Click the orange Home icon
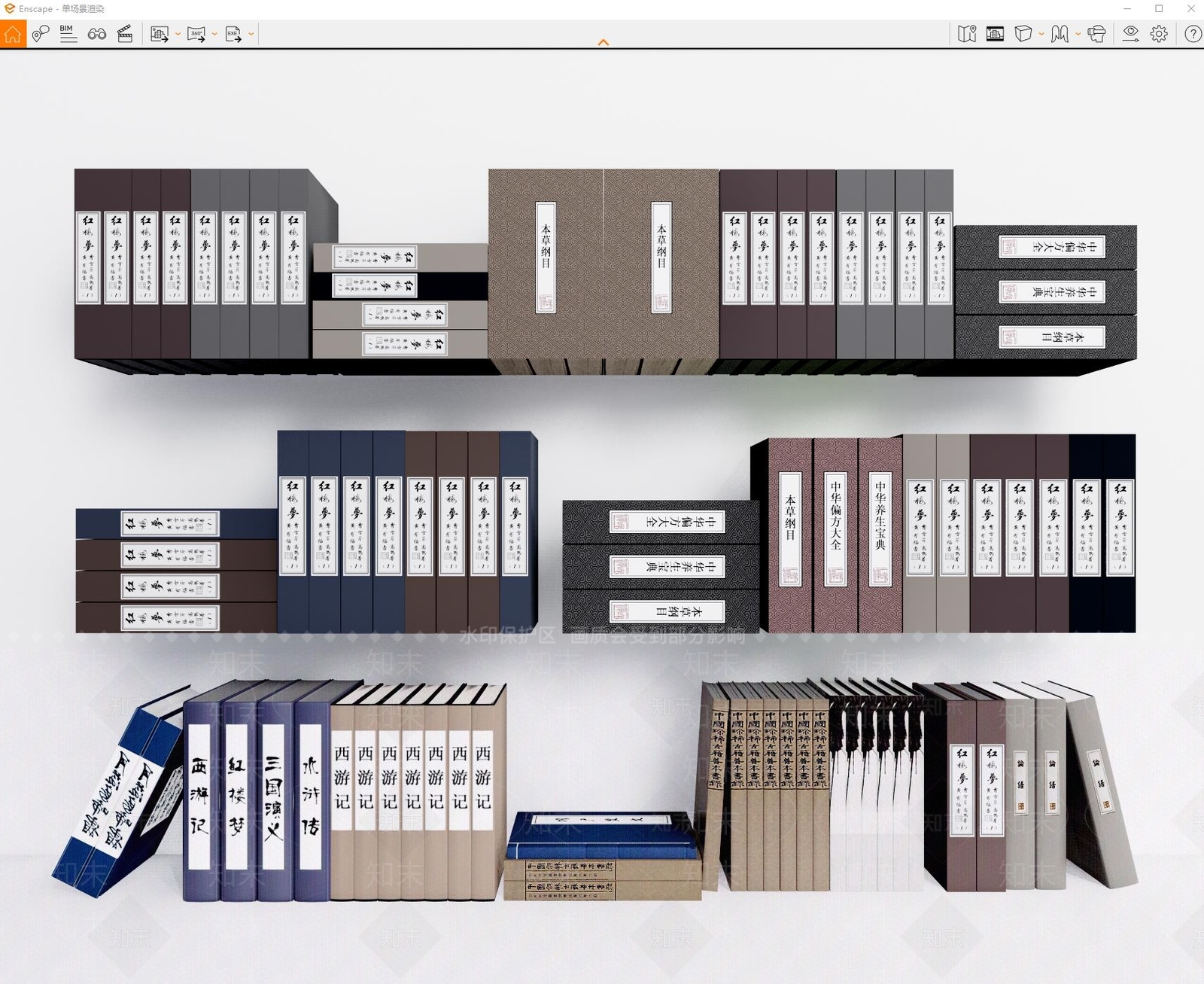The height and width of the screenshot is (984, 1204). [x=13, y=34]
